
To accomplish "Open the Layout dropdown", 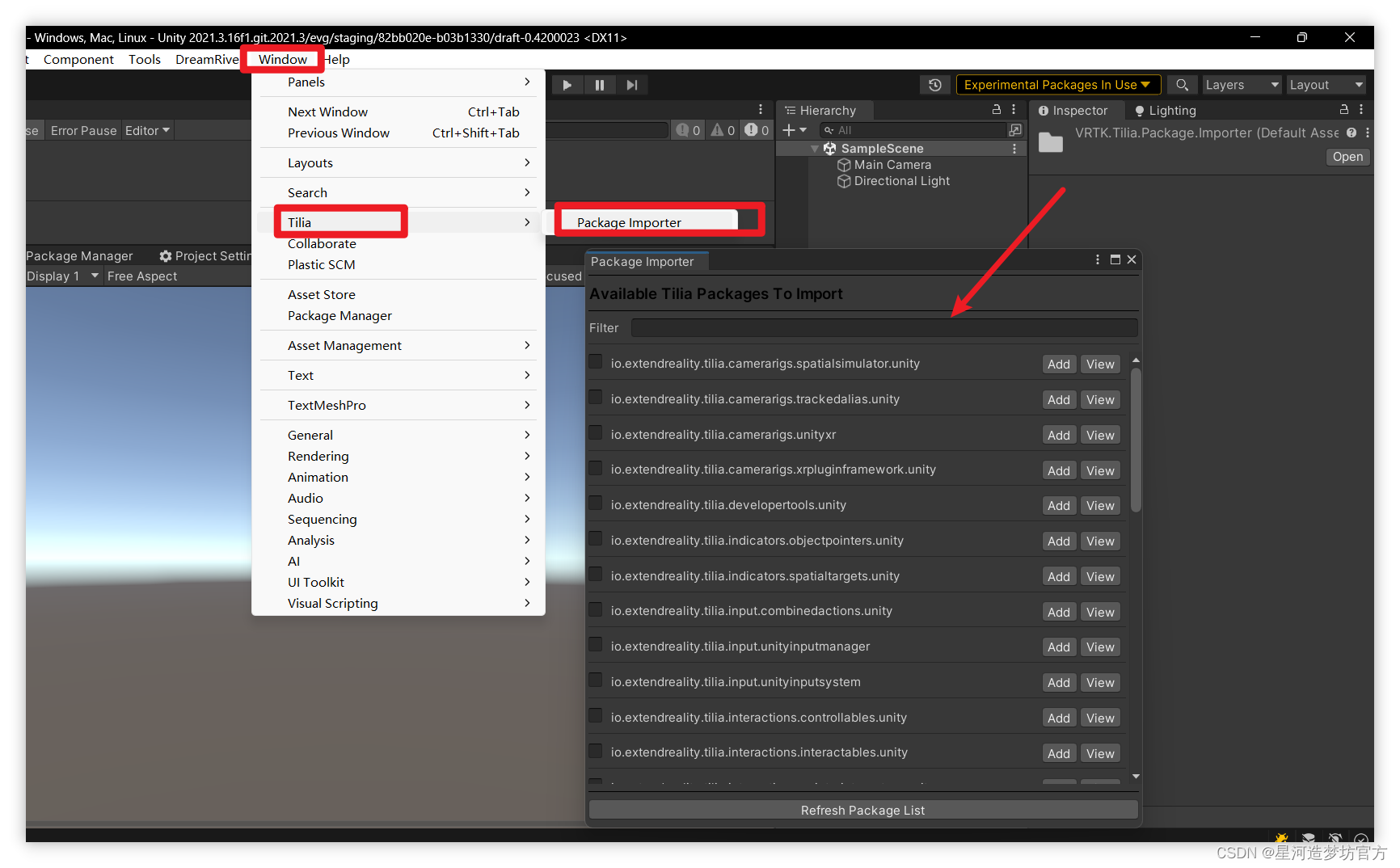I will point(1326,85).
